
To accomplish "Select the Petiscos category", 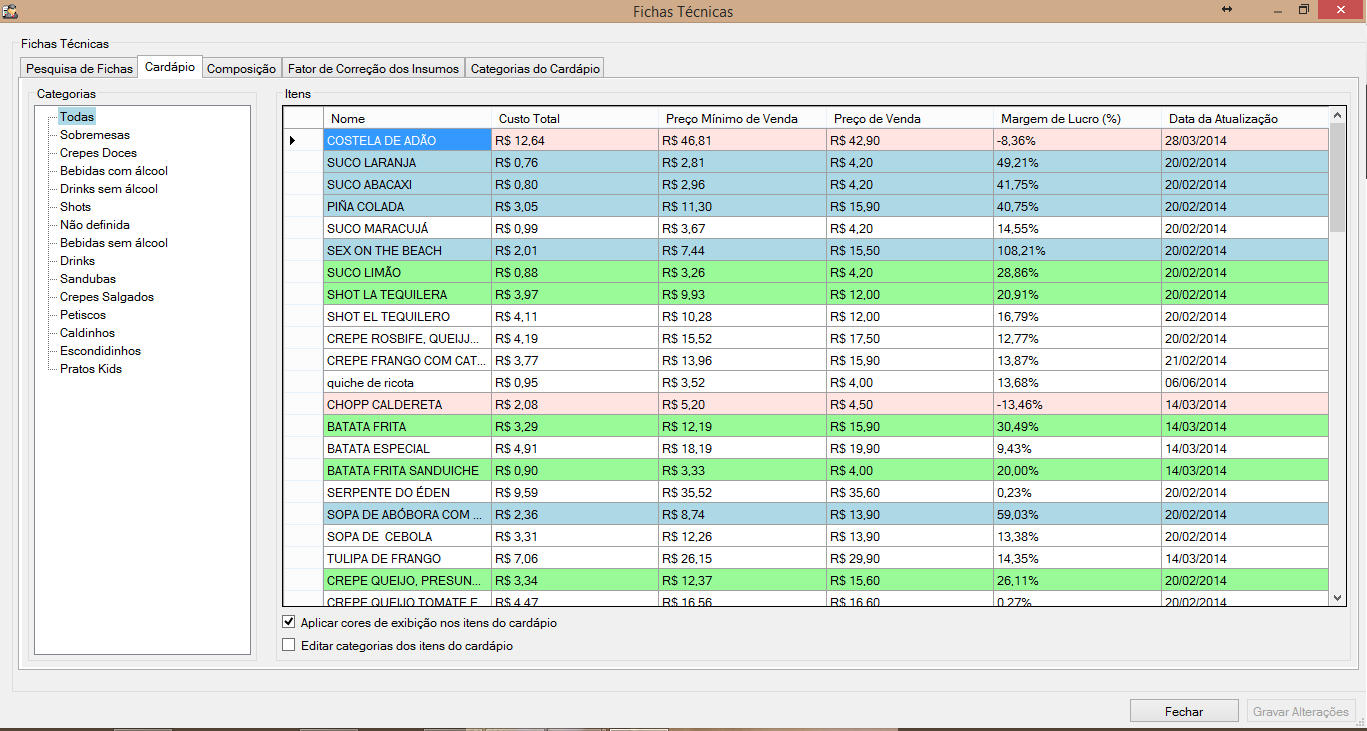I will (x=83, y=315).
